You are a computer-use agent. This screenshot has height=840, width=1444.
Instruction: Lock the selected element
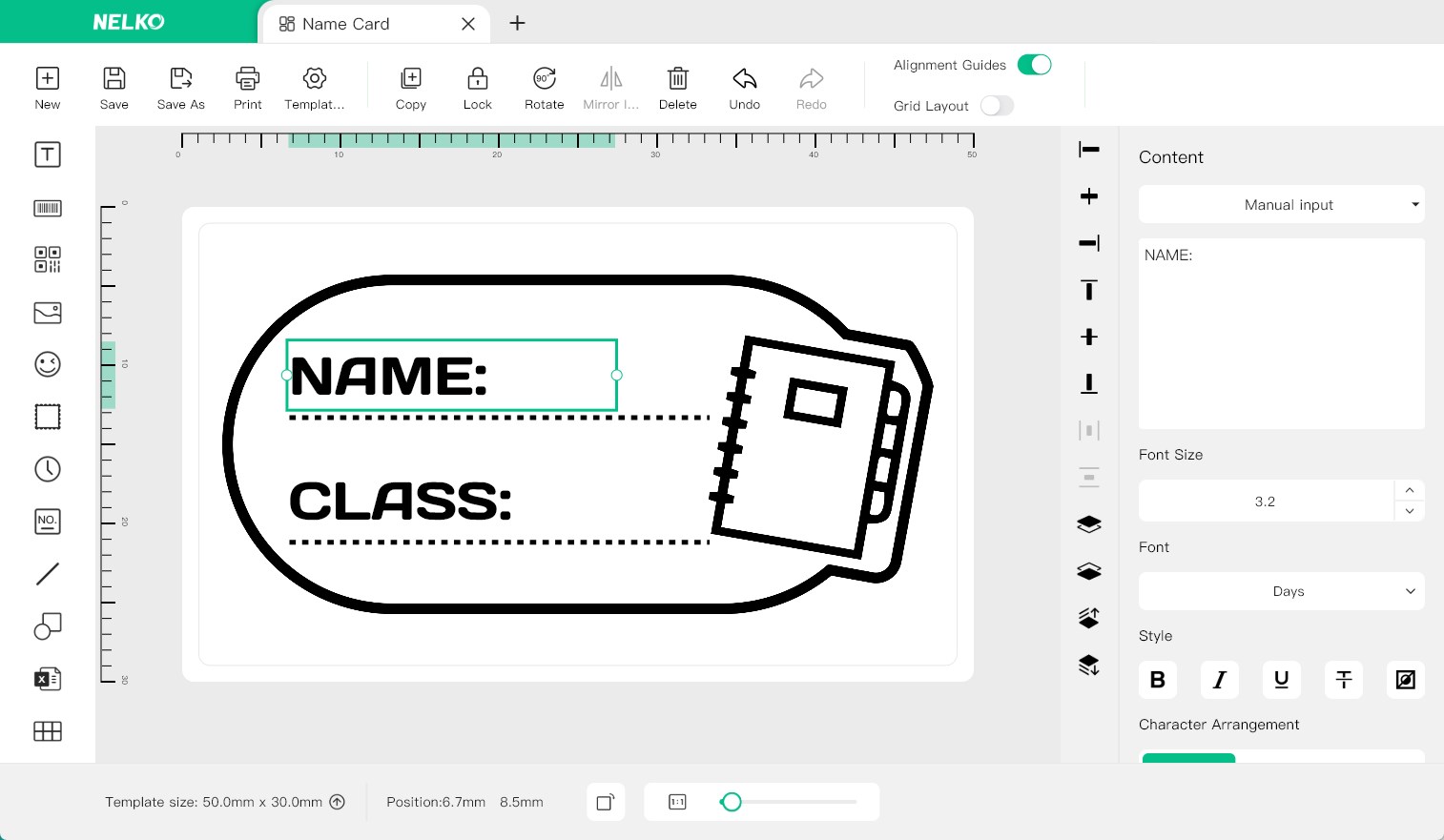coord(478,89)
